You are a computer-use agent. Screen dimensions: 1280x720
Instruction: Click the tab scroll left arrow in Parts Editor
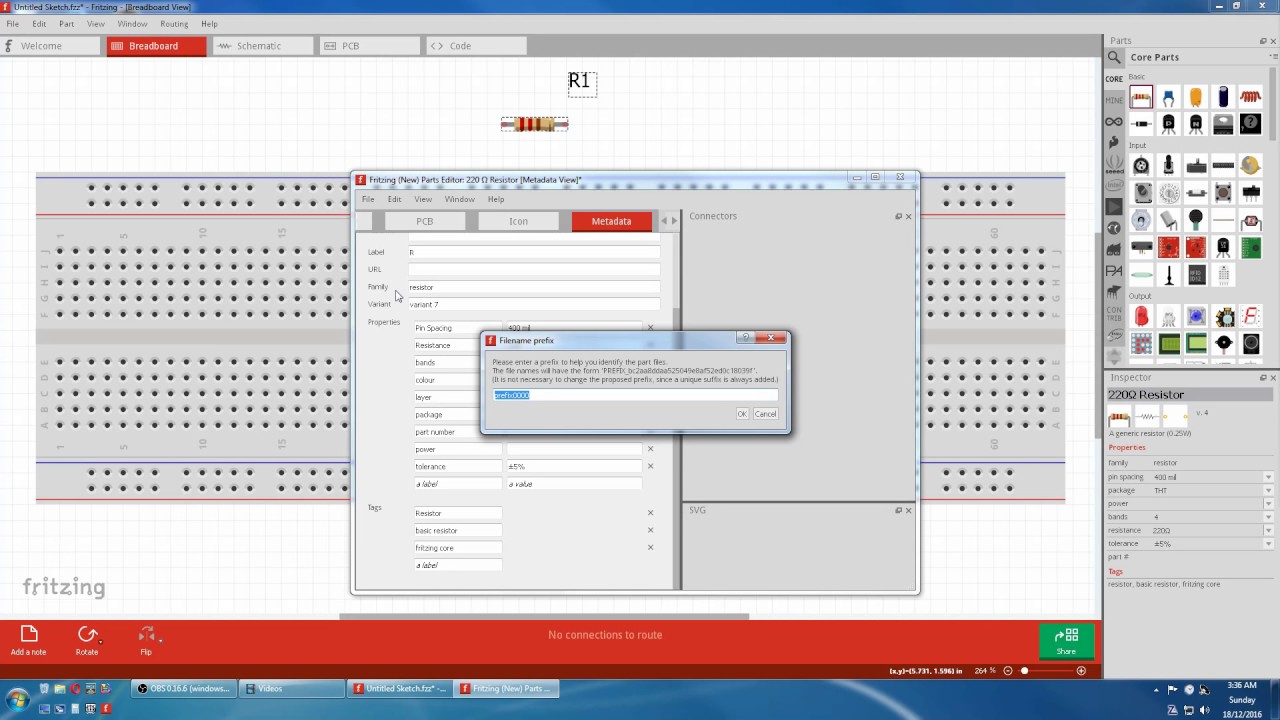click(663, 221)
